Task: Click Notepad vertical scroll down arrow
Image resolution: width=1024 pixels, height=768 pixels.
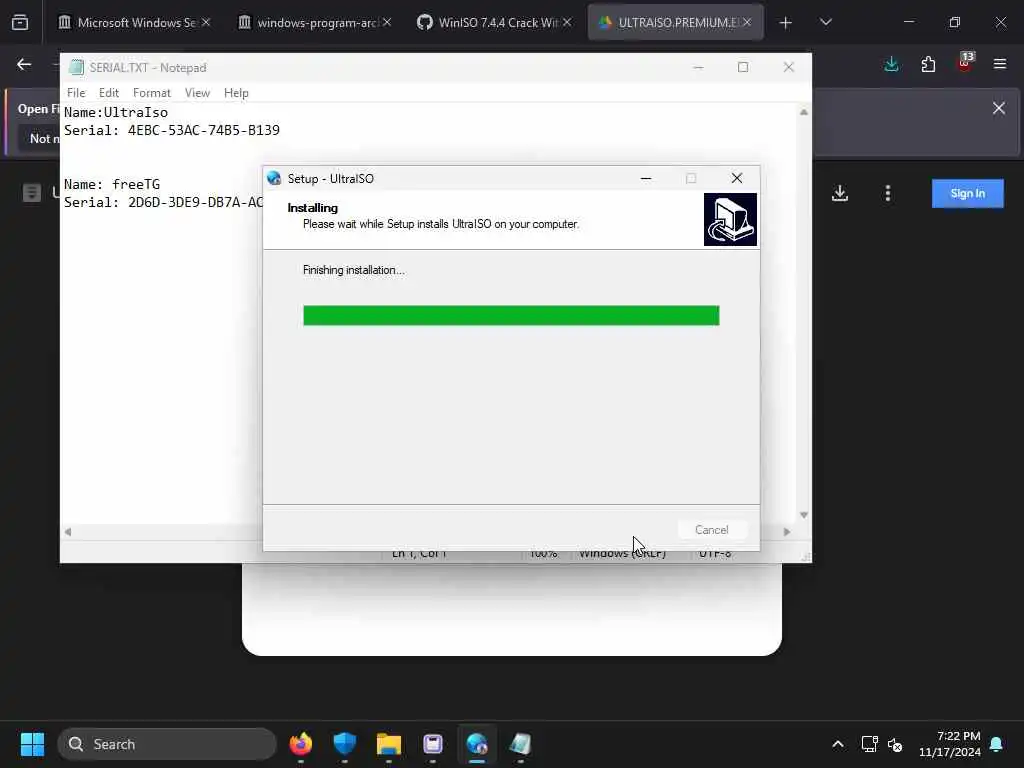Action: point(804,515)
